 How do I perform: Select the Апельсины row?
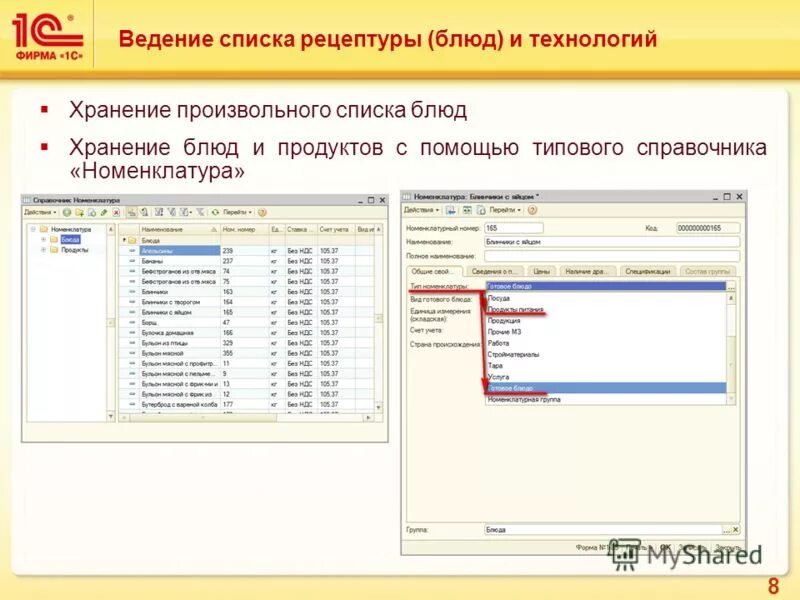(247, 251)
